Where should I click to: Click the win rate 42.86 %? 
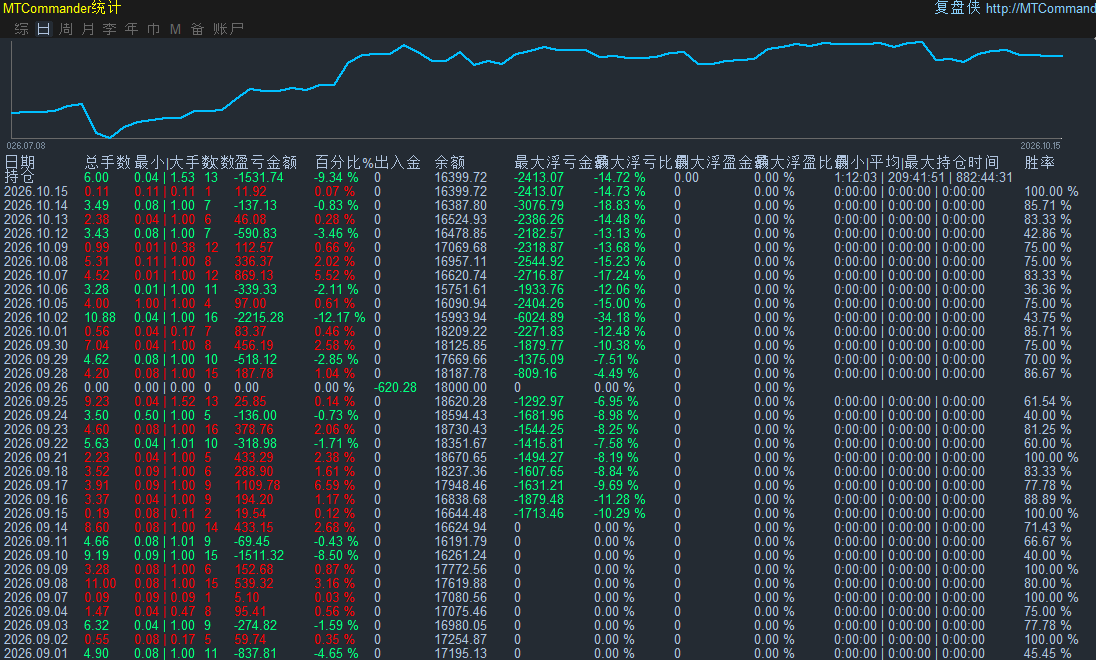coord(1048,234)
